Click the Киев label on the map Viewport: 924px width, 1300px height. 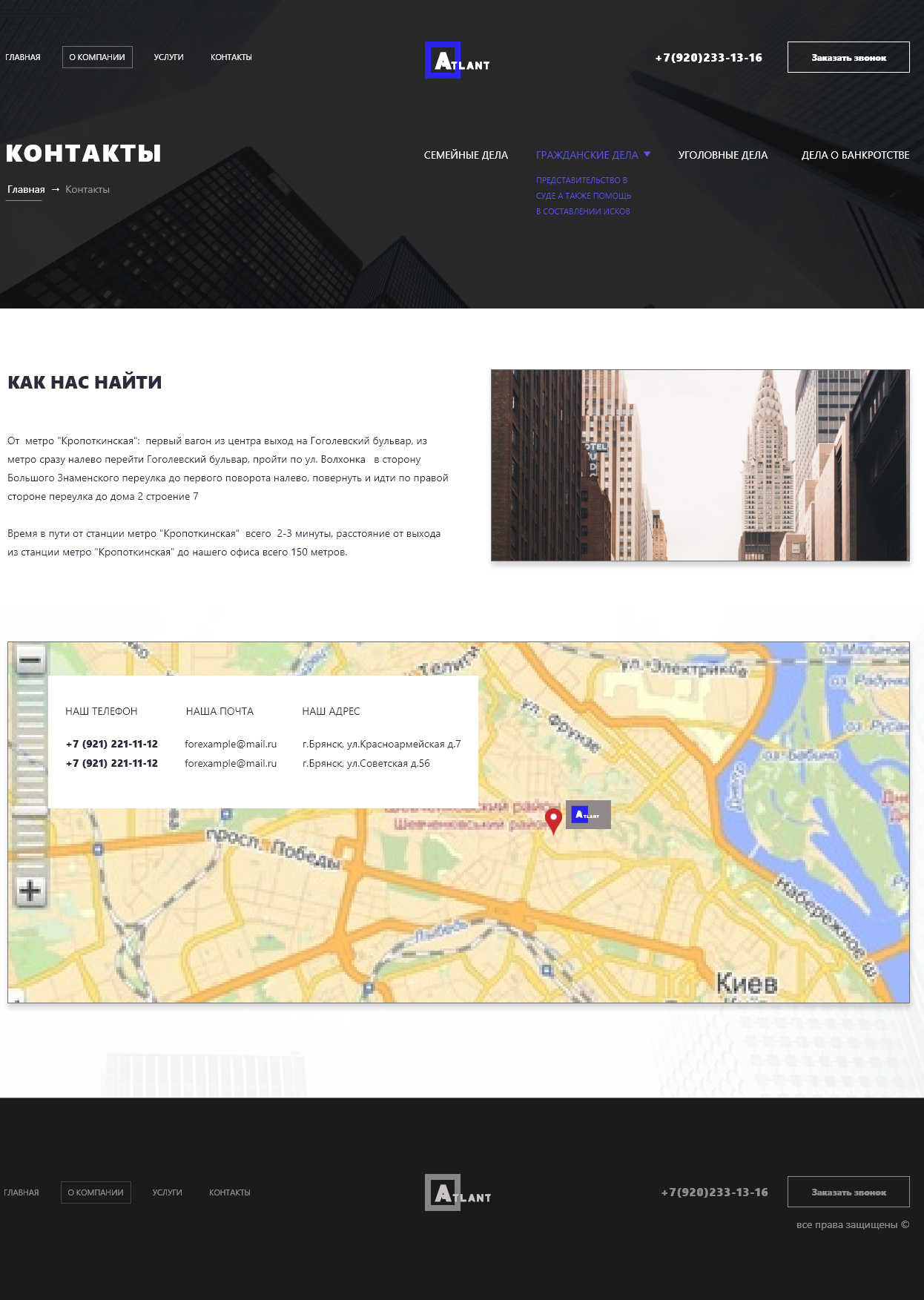coord(747,983)
